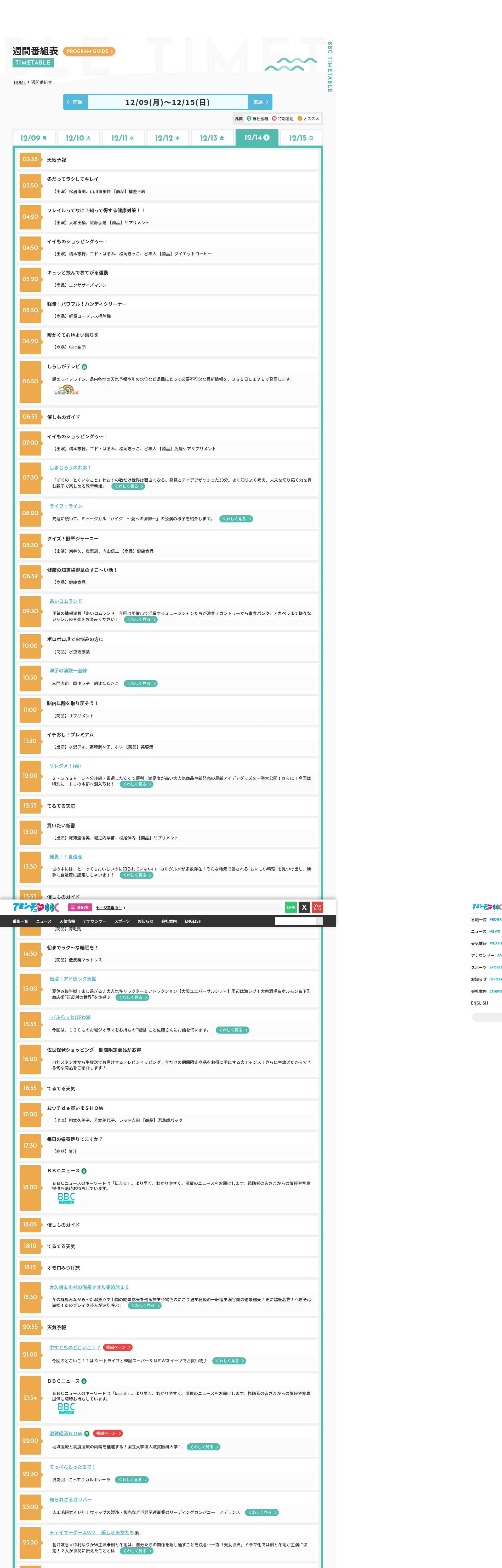The height and width of the screenshot is (1568, 502).
Task: Open the 天気情報 navigation menu item
Action: (67, 921)
